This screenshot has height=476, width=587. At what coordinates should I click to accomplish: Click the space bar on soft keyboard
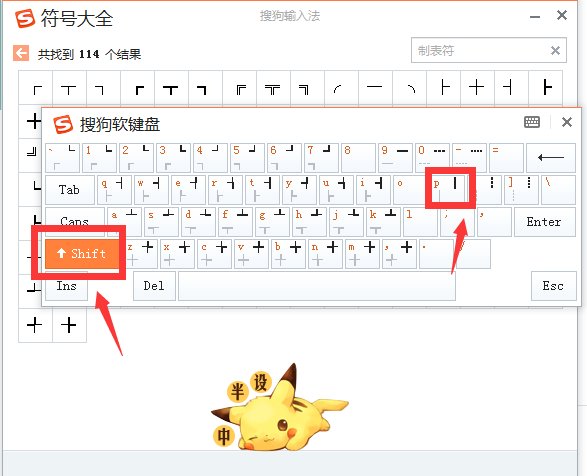tap(317, 286)
